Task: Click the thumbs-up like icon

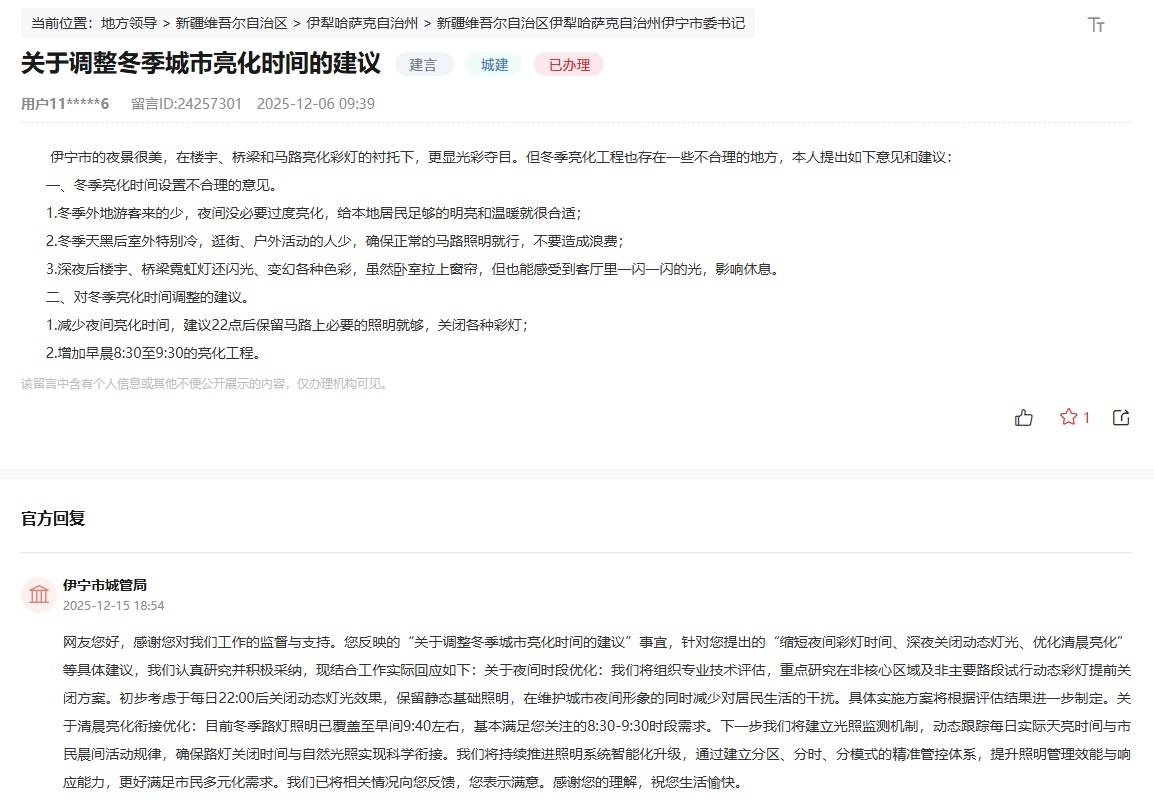Action: point(1024,418)
